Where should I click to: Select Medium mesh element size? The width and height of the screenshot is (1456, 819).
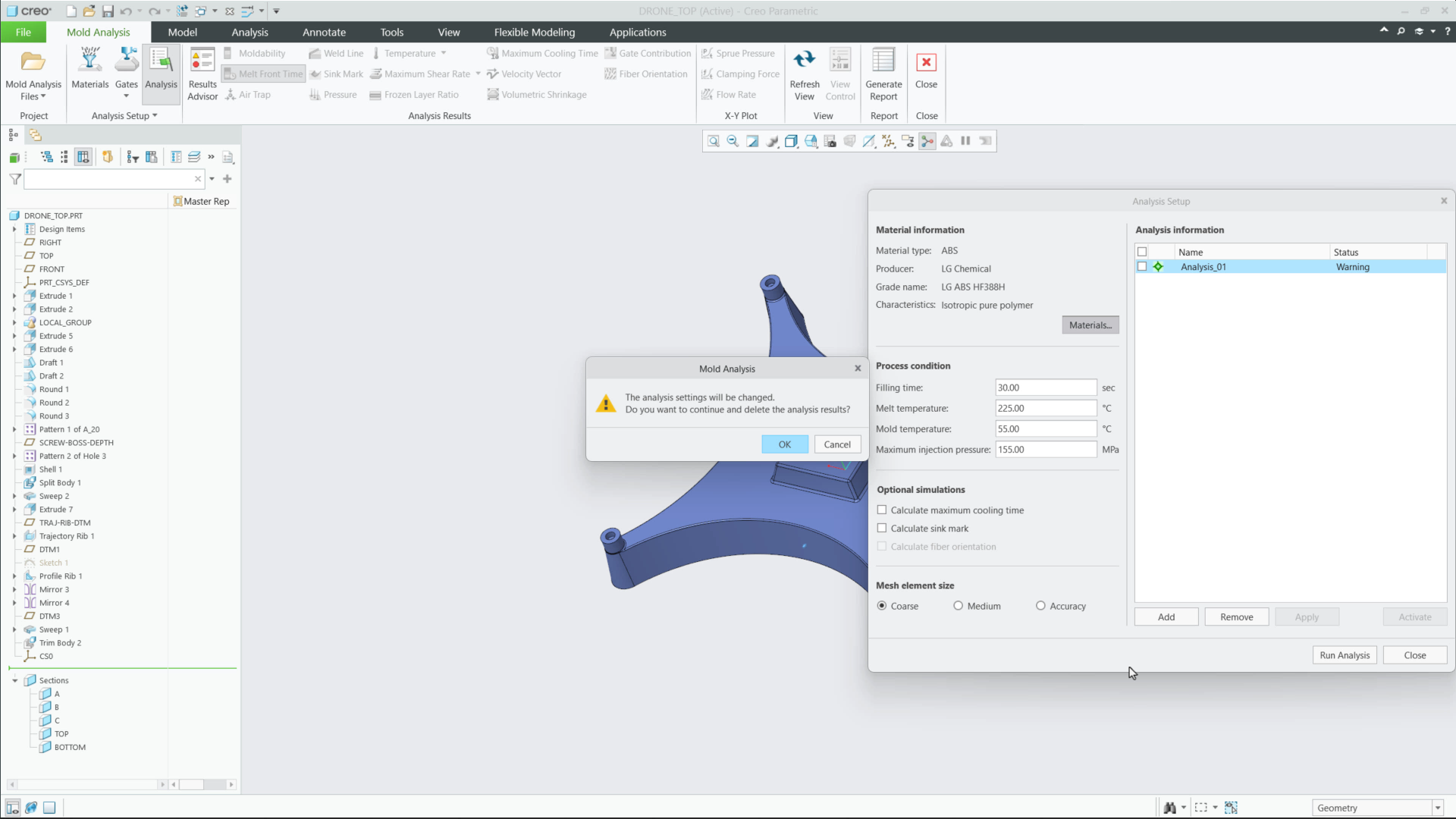coord(959,606)
